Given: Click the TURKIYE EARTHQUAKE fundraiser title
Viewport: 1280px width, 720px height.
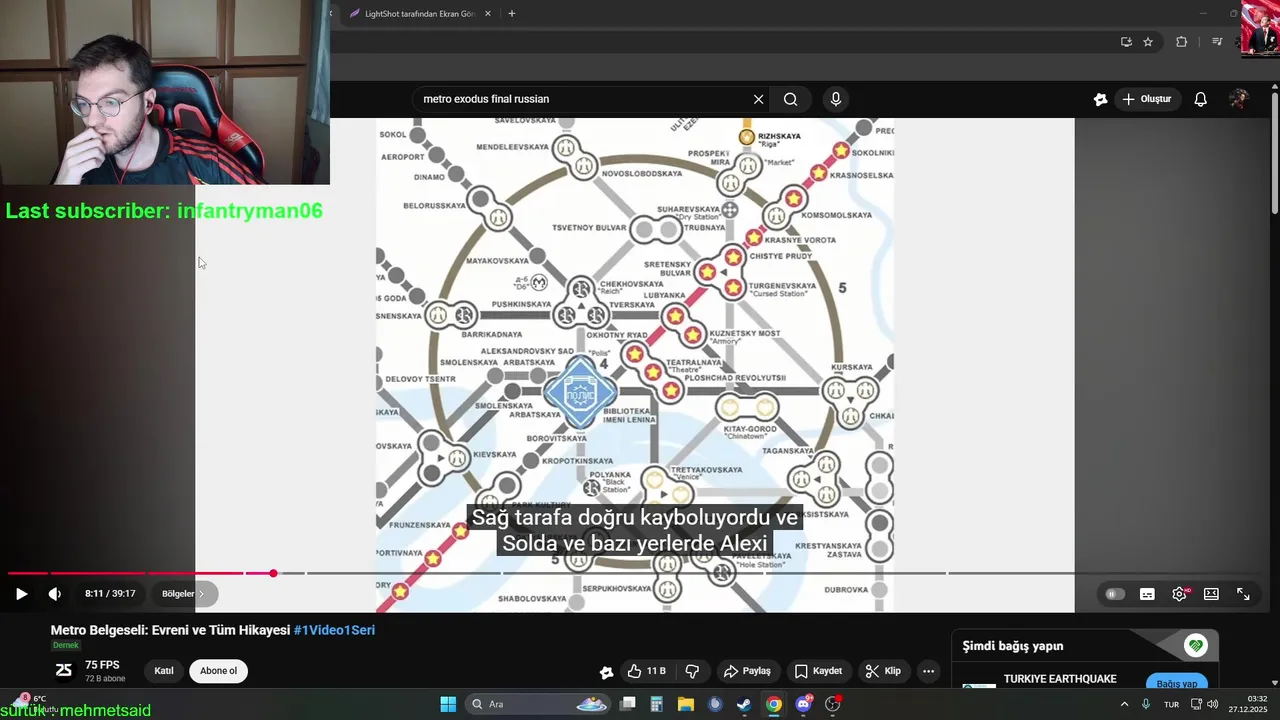Looking at the screenshot, I should coord(1060,679).
